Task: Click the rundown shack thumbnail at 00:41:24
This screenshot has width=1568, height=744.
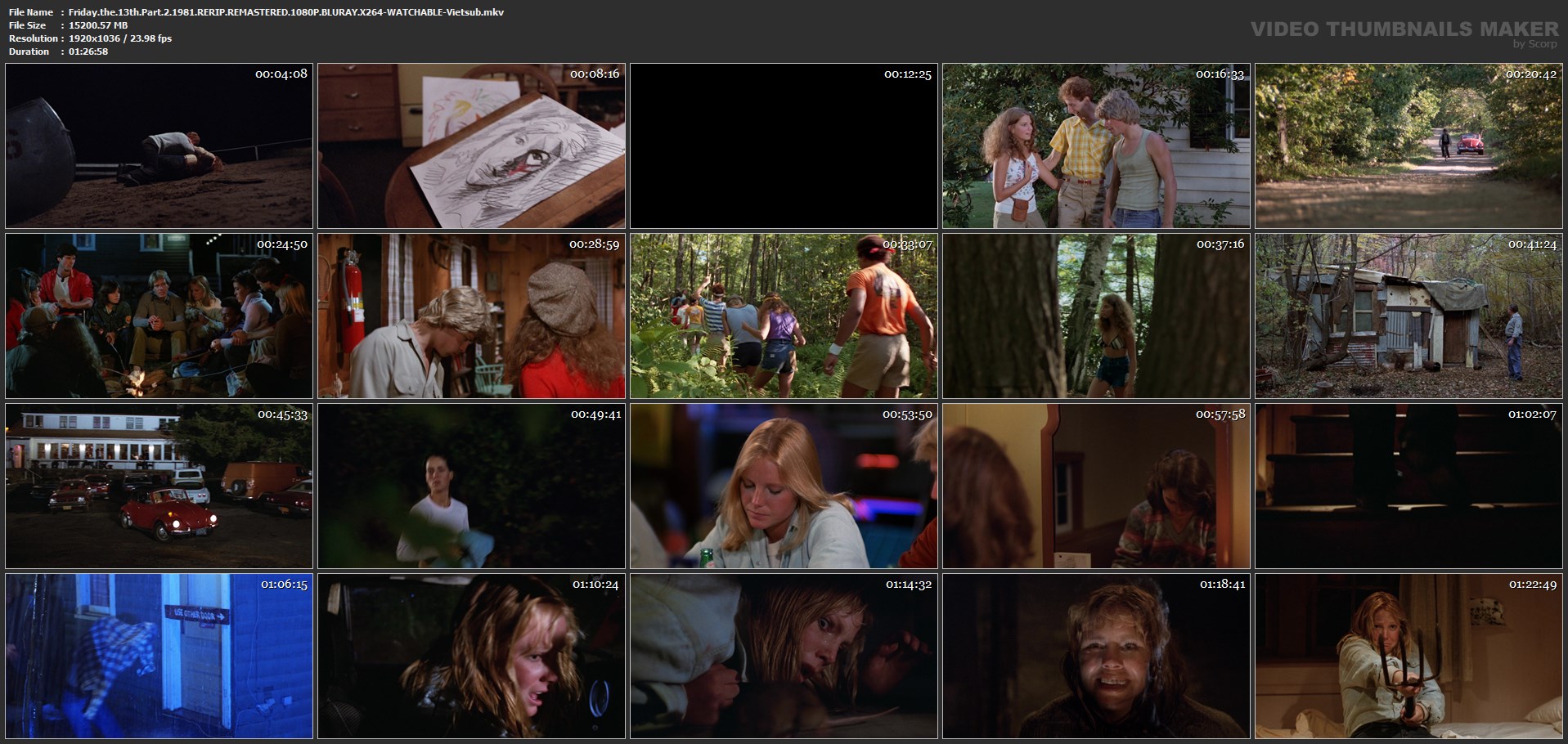Action: 1409,316
